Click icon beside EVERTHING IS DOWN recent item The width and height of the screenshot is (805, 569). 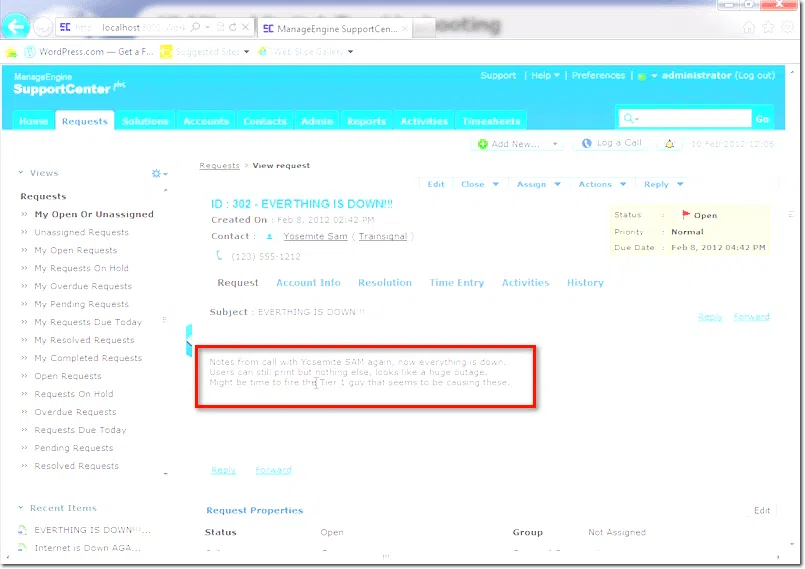click(23, 530)
